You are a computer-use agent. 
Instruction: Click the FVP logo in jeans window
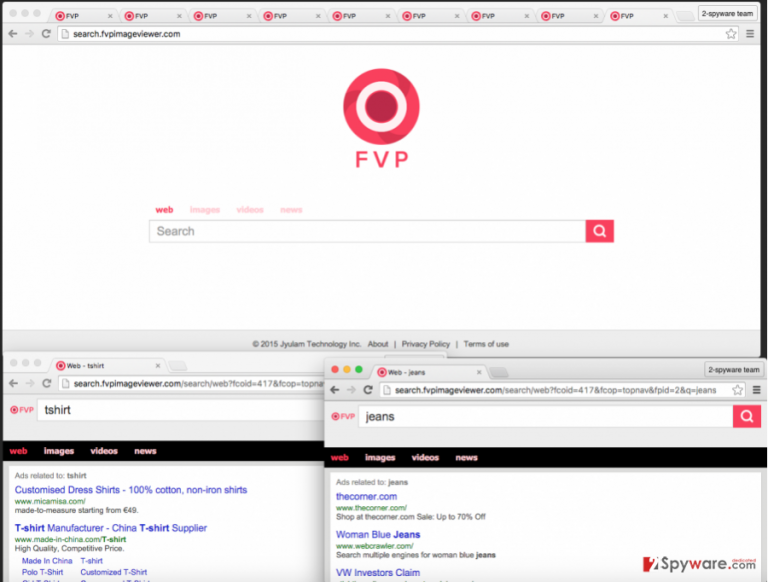pyautogui.click(x=343, y=416)
